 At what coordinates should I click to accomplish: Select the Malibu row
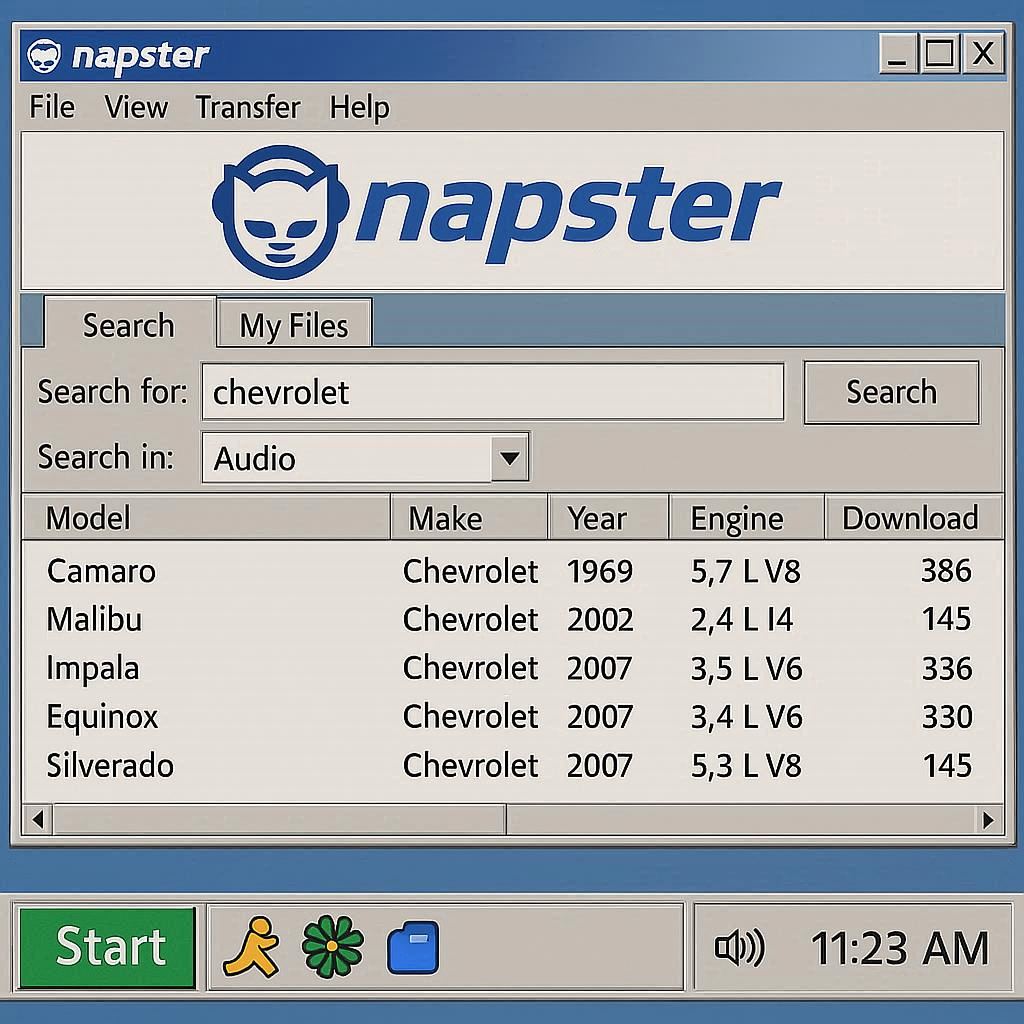pyautogui.click(x=511, y=619)
